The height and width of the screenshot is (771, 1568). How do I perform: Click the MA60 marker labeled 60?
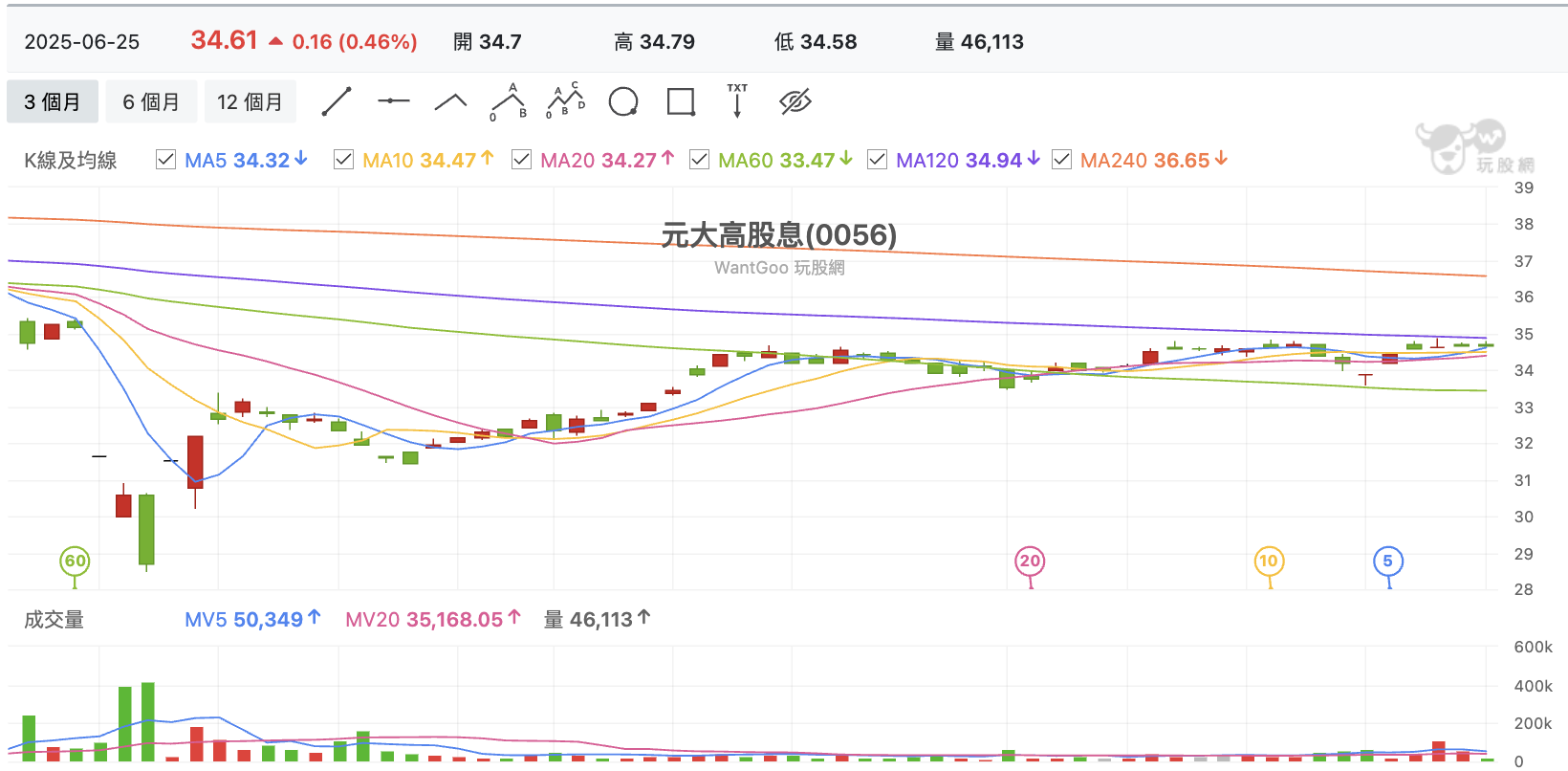tap(75, 562)
